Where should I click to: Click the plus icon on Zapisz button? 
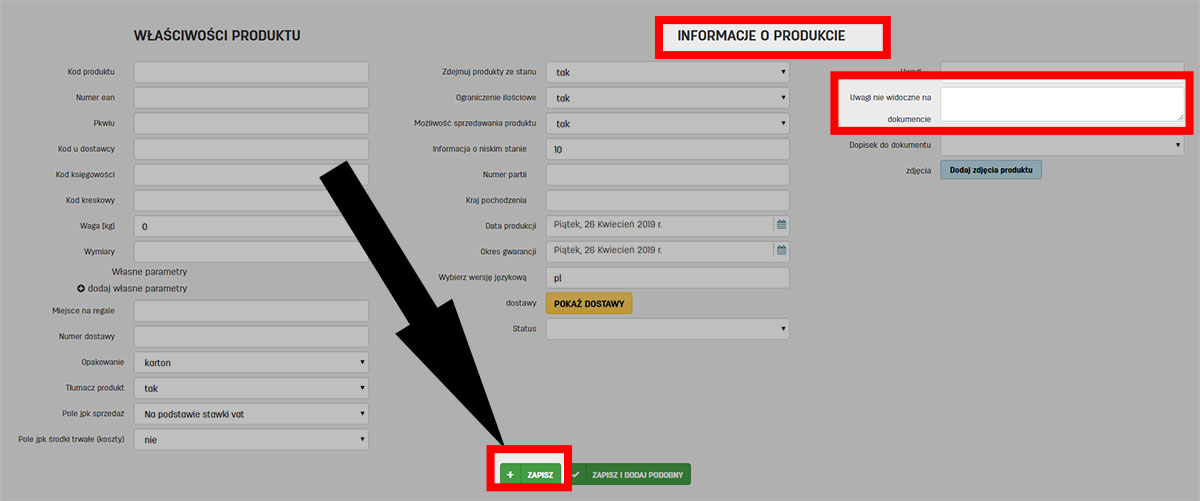click(x=510, y=475)
